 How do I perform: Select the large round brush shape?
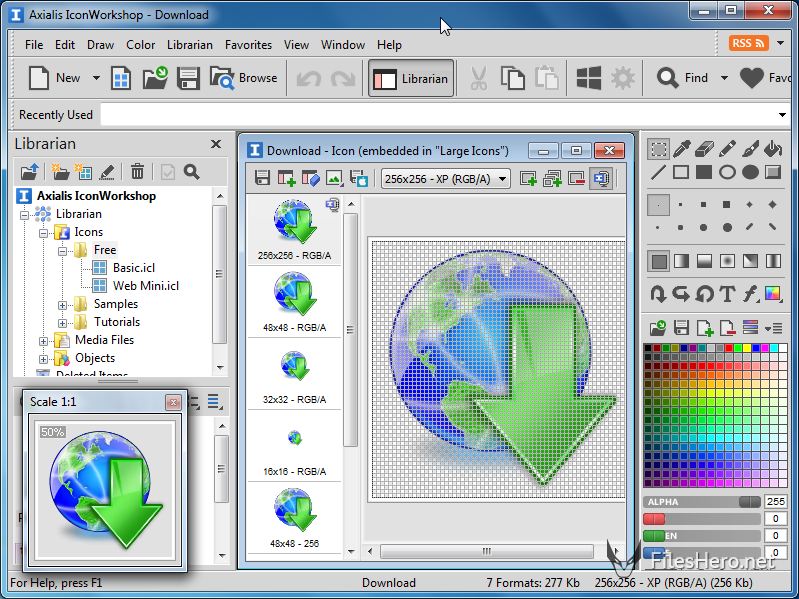(x=727, y=228)
